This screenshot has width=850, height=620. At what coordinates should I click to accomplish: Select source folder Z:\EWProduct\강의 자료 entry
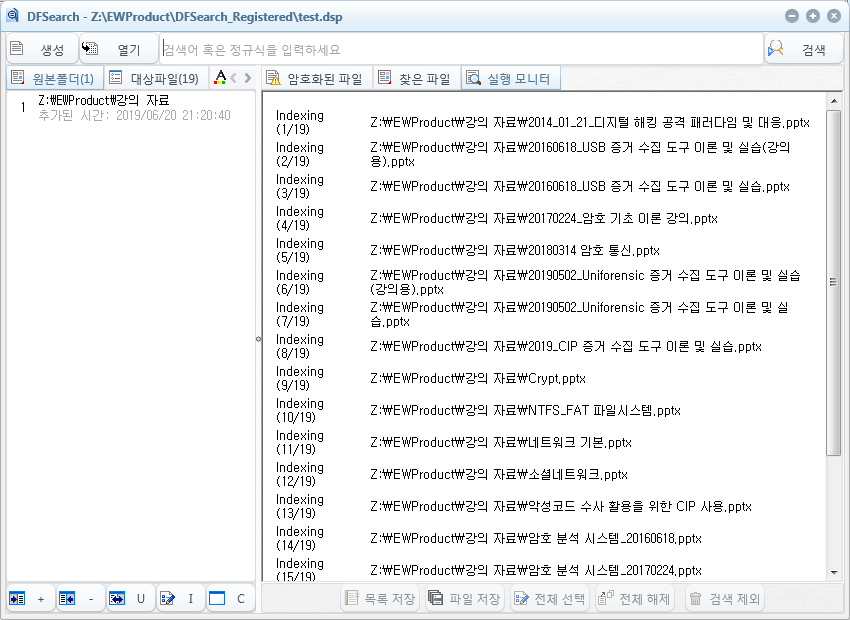pos(130,107)
